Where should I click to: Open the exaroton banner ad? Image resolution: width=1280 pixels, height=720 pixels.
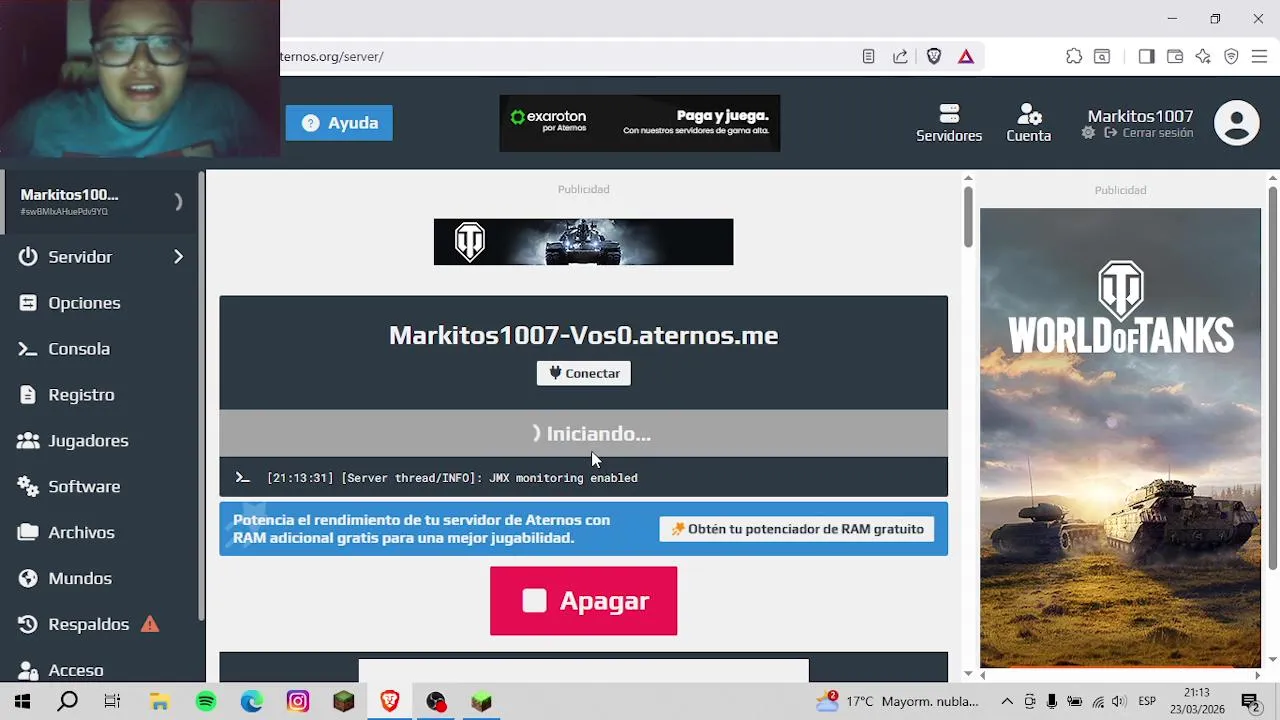click(x=640, y=123)
